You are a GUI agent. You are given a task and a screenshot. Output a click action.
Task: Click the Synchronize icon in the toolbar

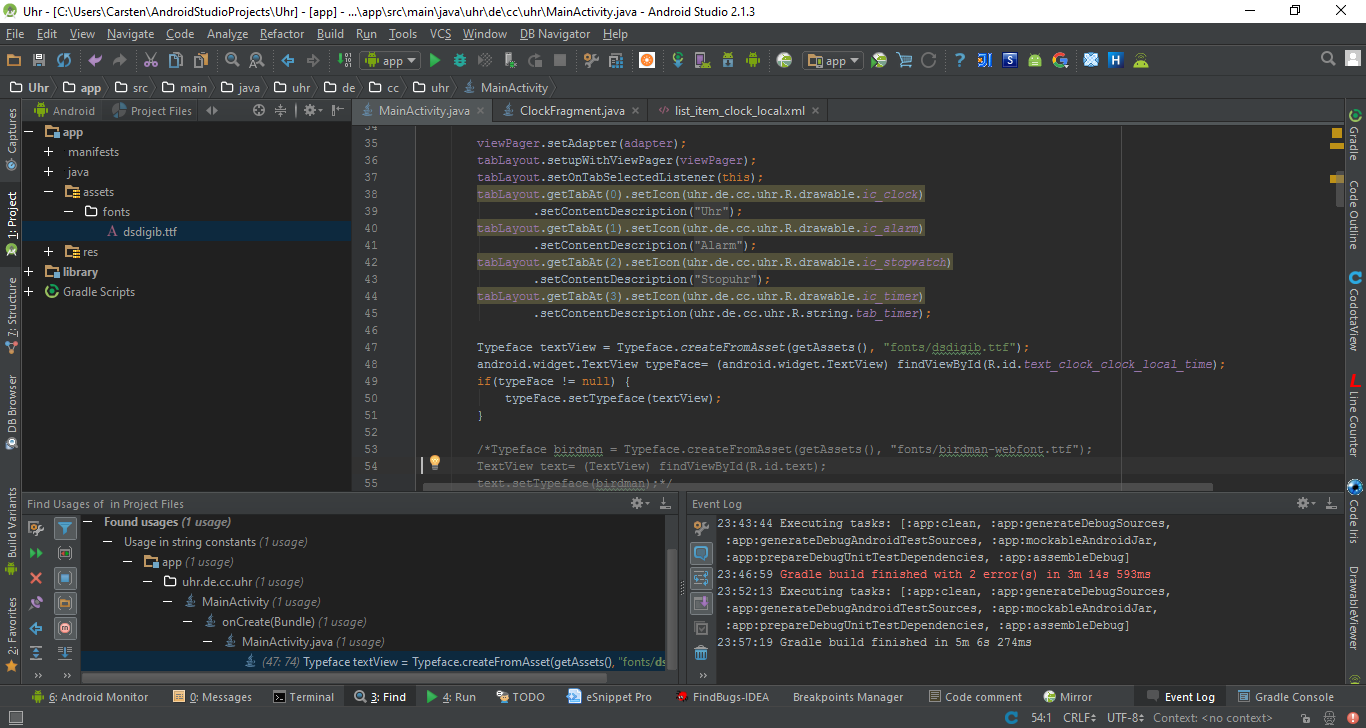pyautogui.click(x=64, y=61)
